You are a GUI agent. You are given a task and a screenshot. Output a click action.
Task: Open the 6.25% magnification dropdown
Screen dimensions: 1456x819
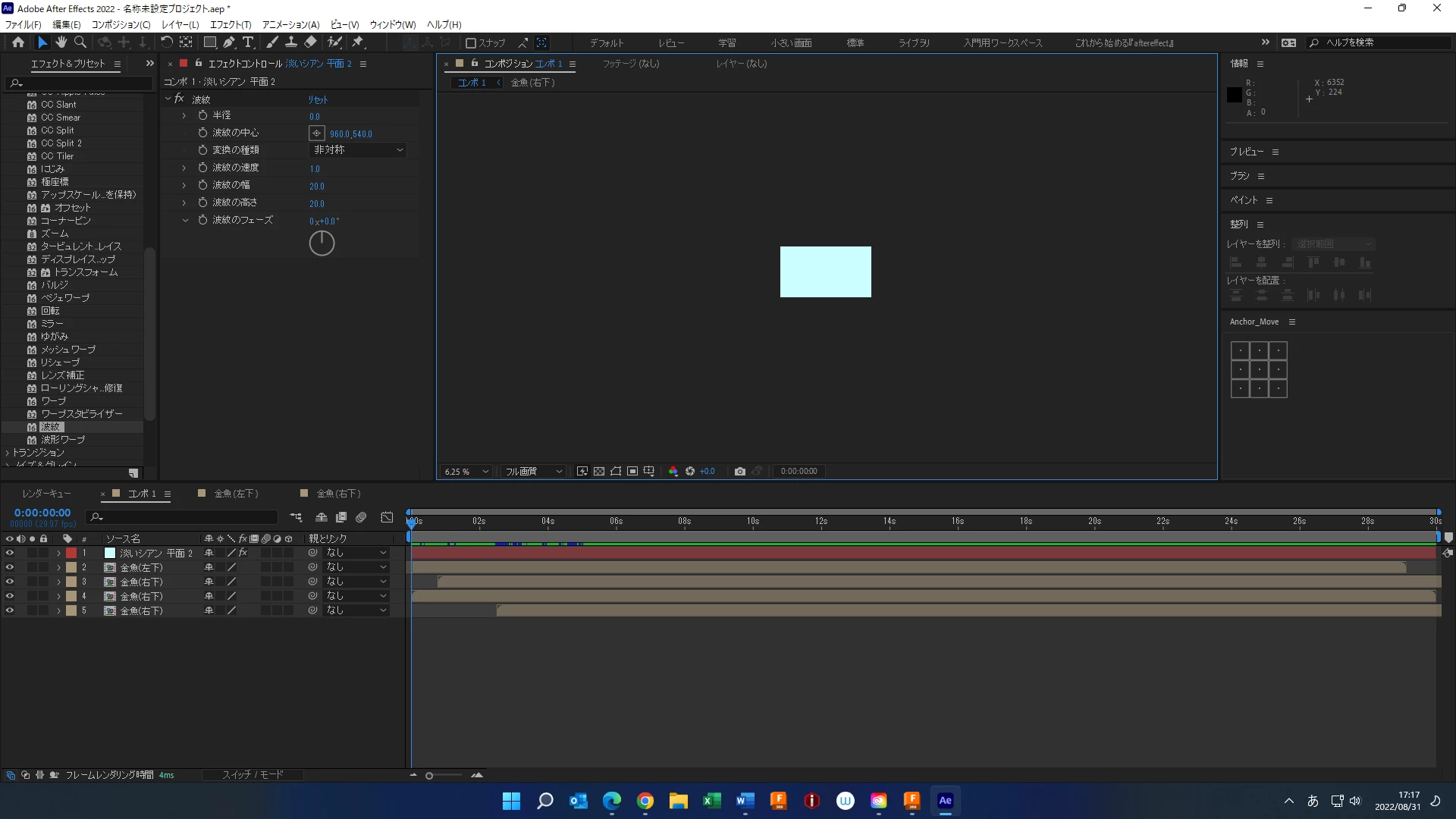(x=466, y=471)
